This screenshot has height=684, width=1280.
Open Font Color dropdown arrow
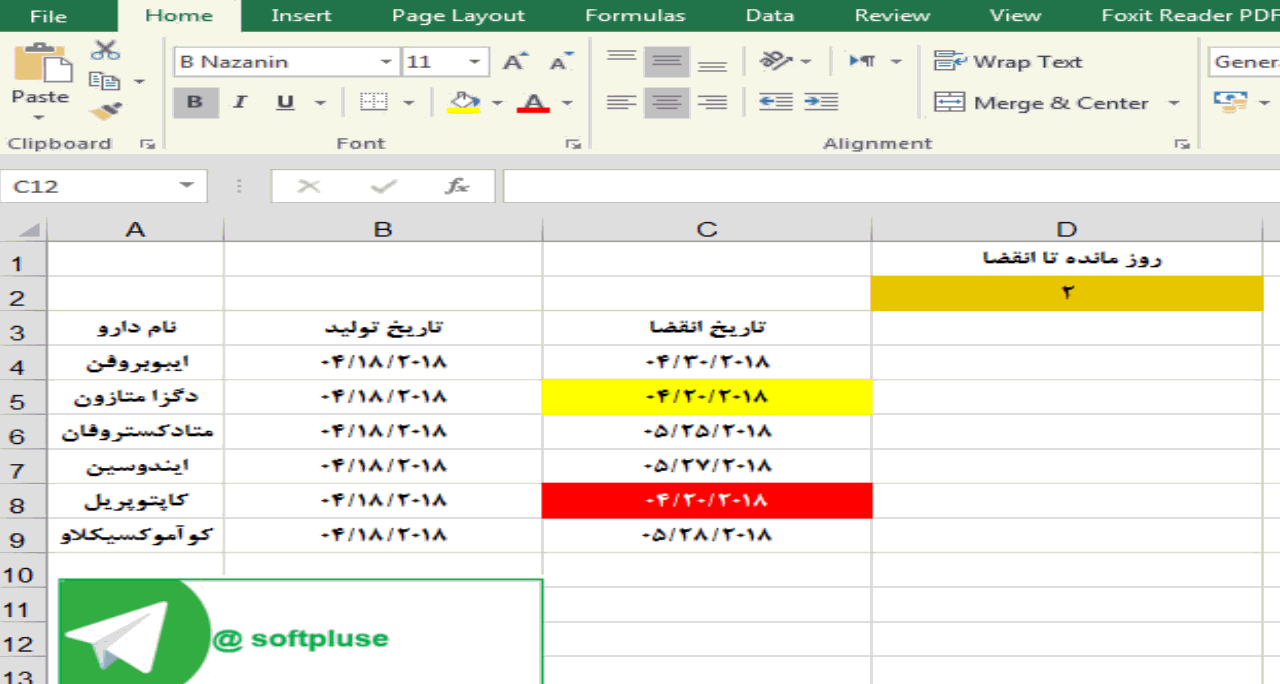(567, 102)
